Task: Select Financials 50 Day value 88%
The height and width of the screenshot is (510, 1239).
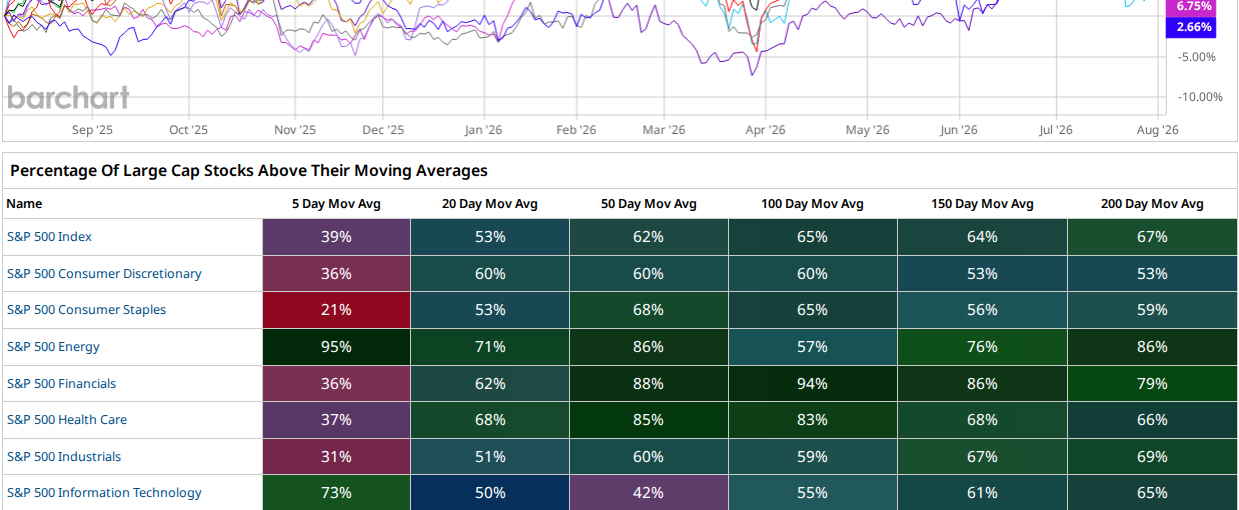Action: (648, 384)
